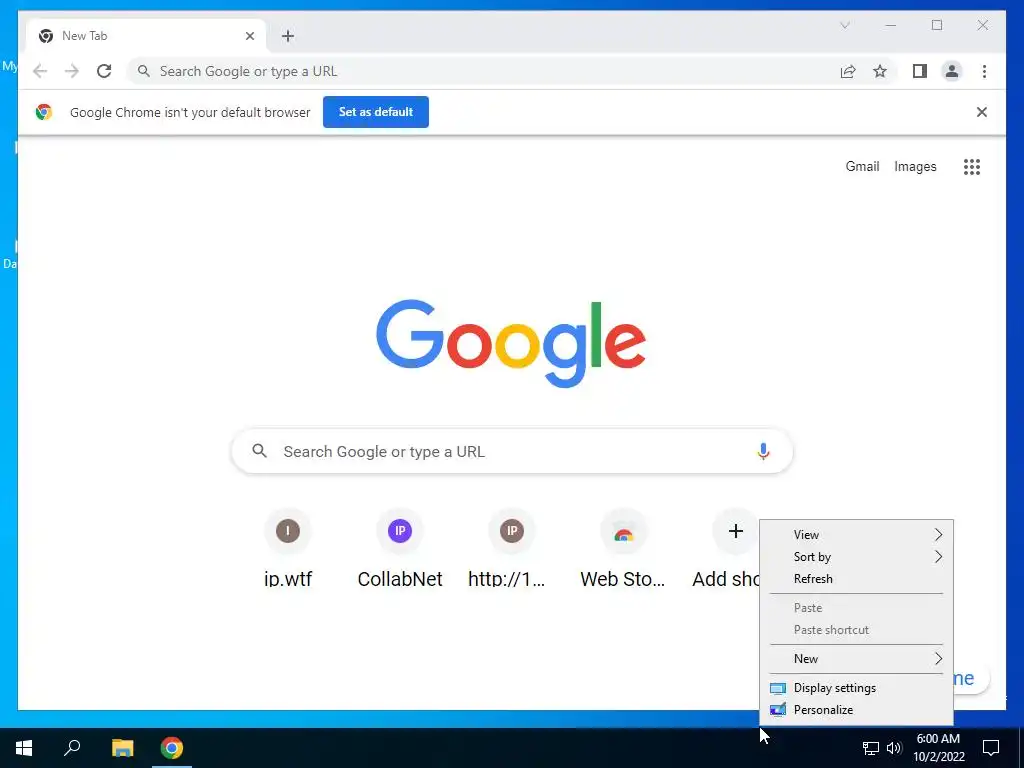Open the notification center icon
The width and height of the screenshot is (1024, 768).
pyautogui.click(x=991, y=748)
